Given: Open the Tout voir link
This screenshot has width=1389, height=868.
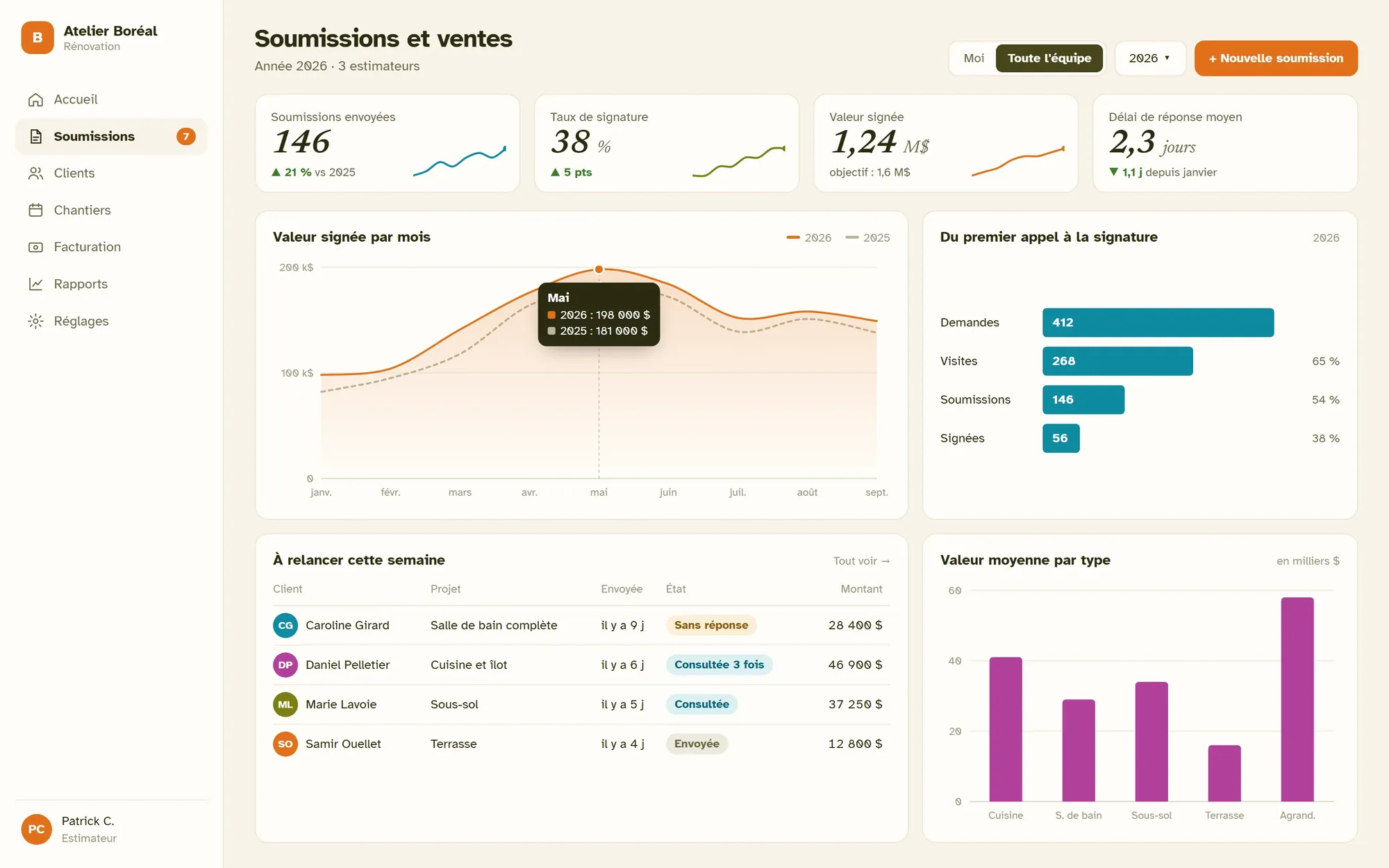Looking at the screenshot, I should click(x=861, y=561).
